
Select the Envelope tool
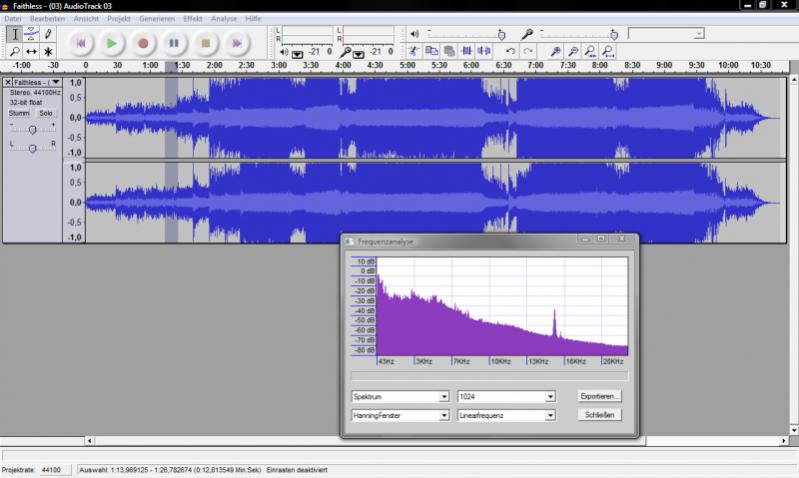point(31,34)
